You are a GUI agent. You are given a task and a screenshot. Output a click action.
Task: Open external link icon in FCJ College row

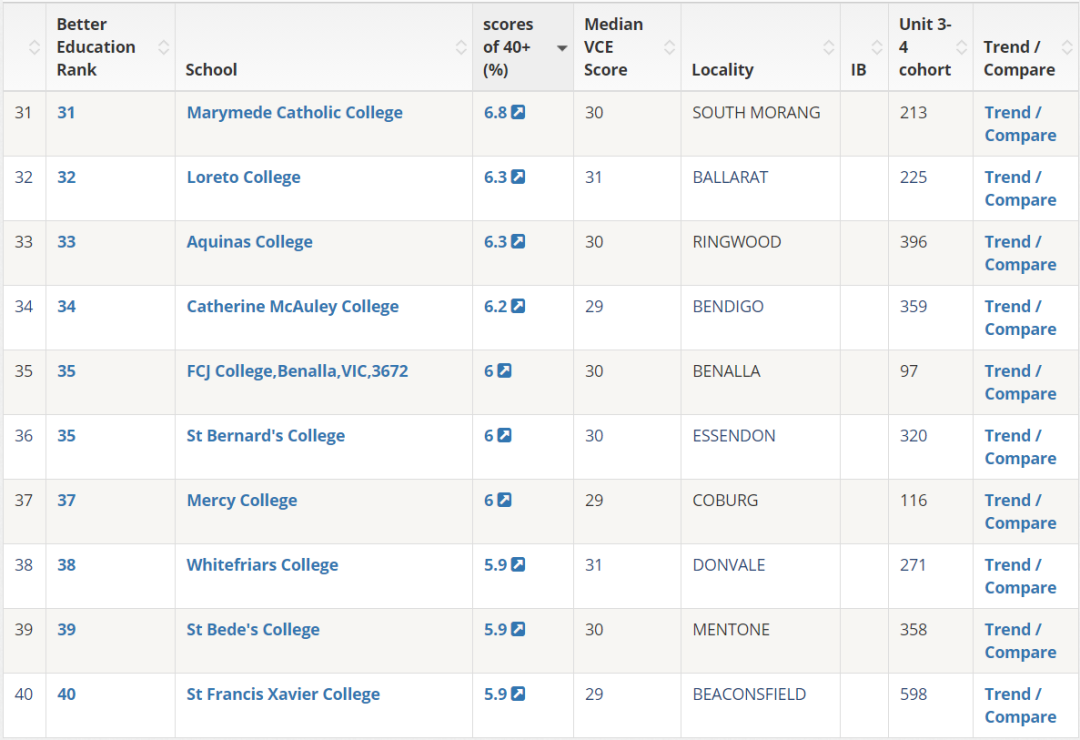point(504,371)
